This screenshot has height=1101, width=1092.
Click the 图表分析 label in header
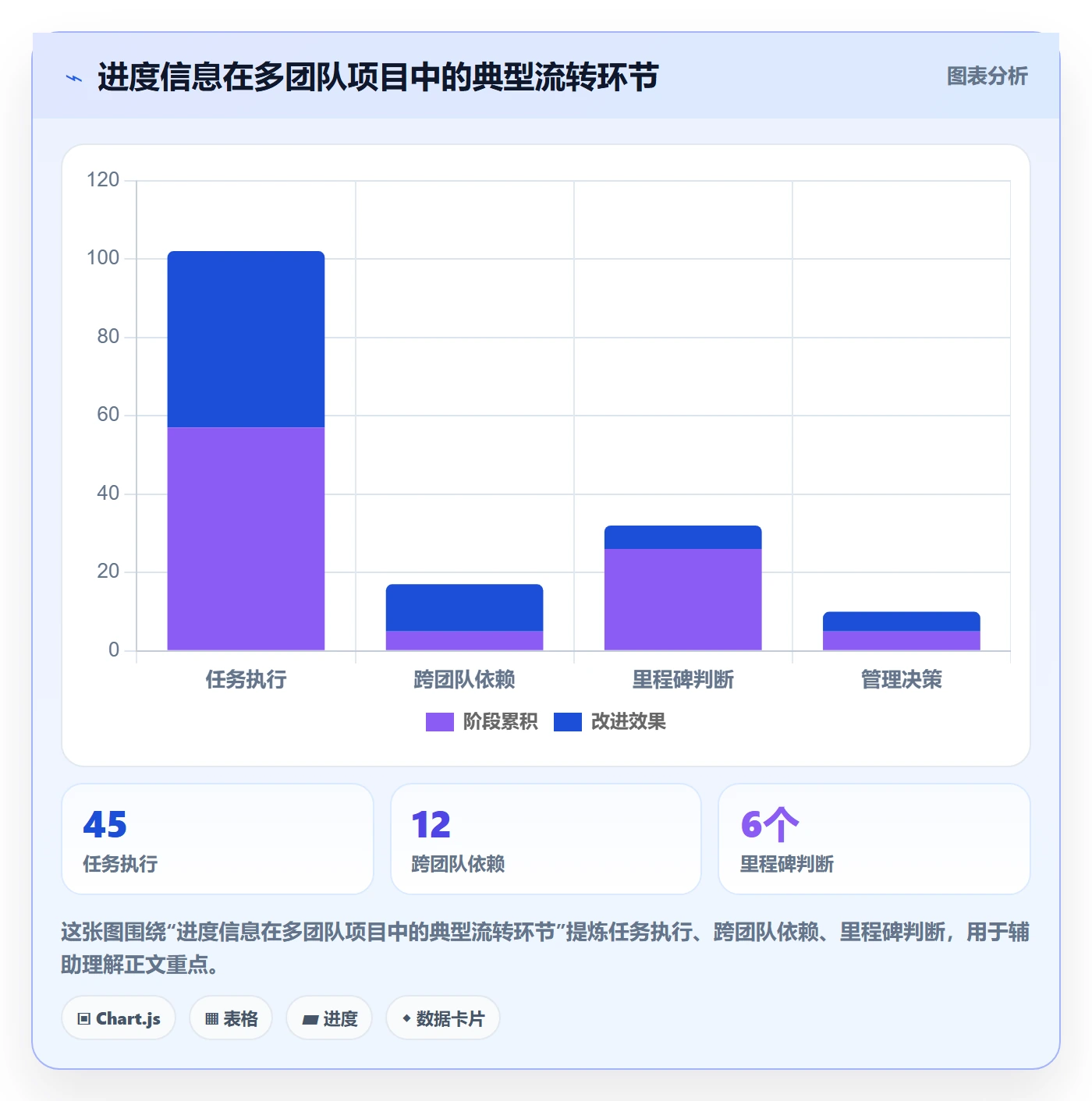tap(987, 76)
